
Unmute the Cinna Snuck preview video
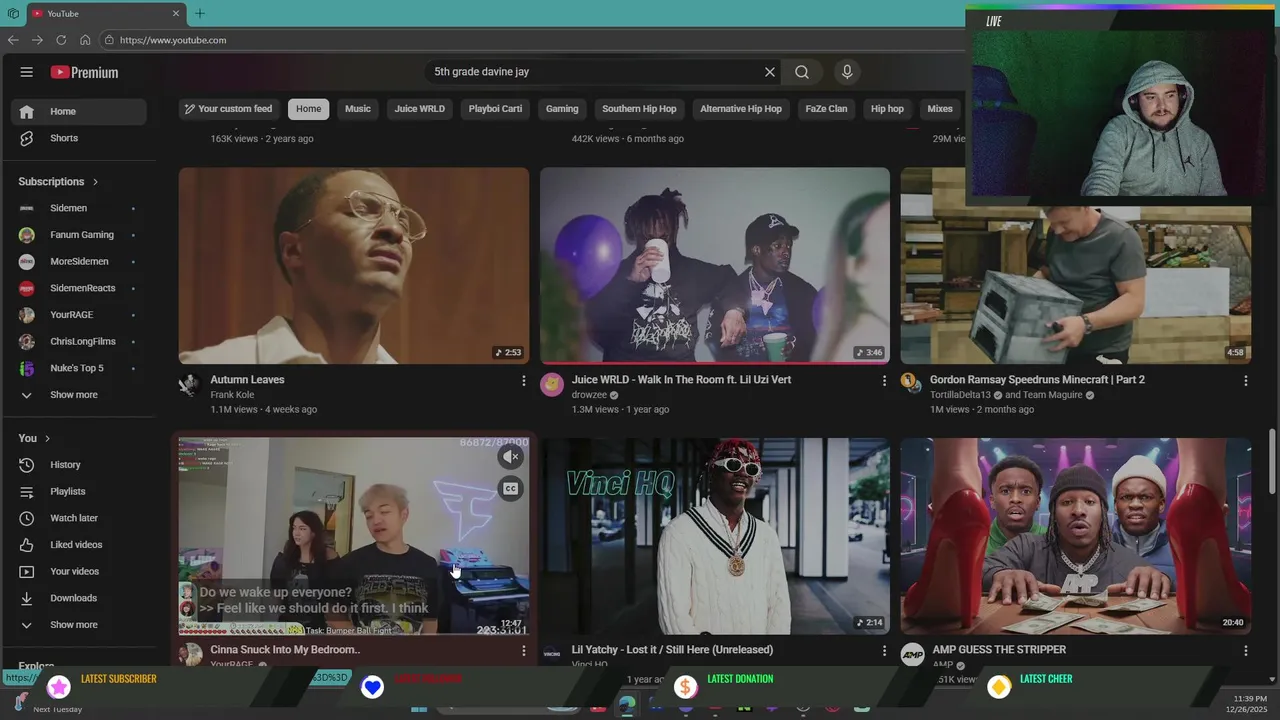tap(511, 457)
